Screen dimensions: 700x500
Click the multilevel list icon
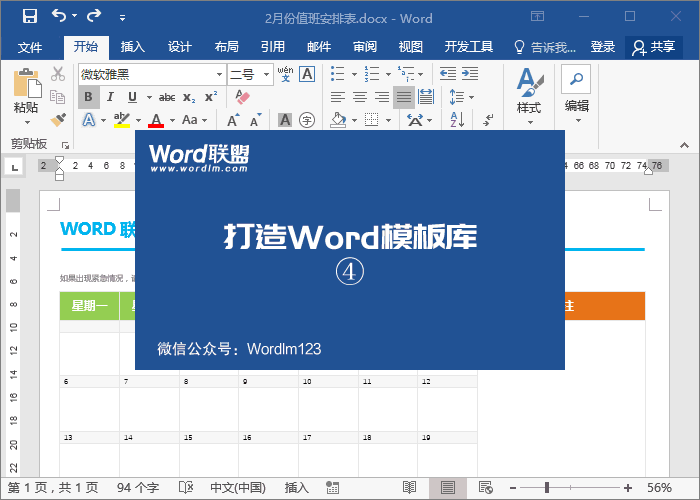pyautogui.click(x=406, y=74)
